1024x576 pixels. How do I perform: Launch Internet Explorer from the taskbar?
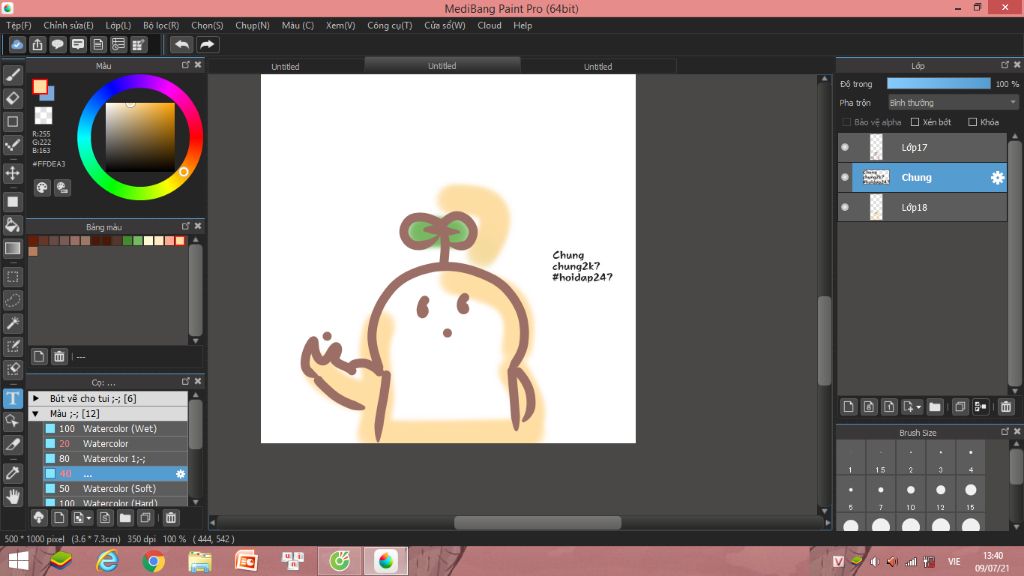(107, 561)
